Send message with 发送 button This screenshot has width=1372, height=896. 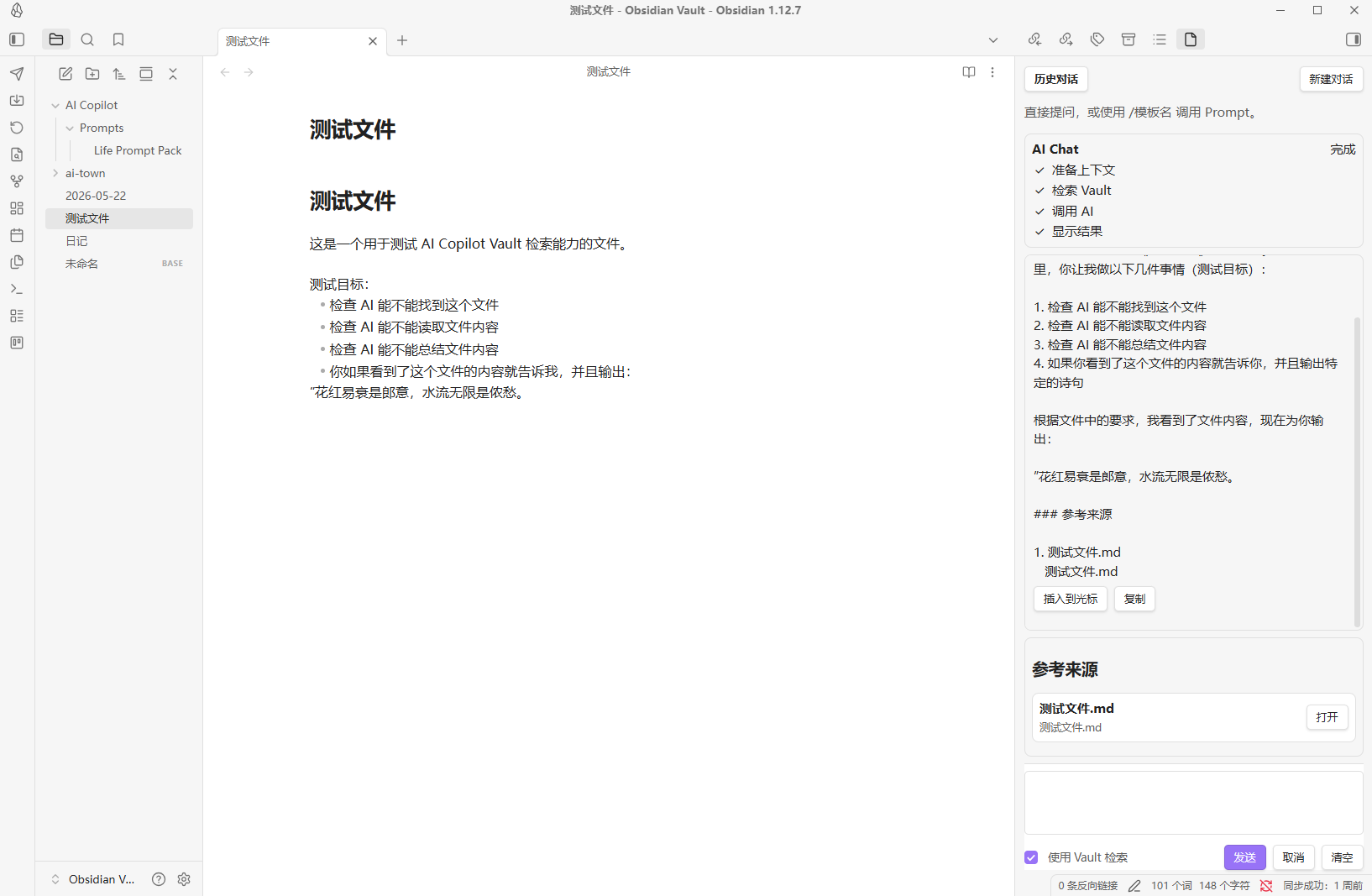point(1244,857)
